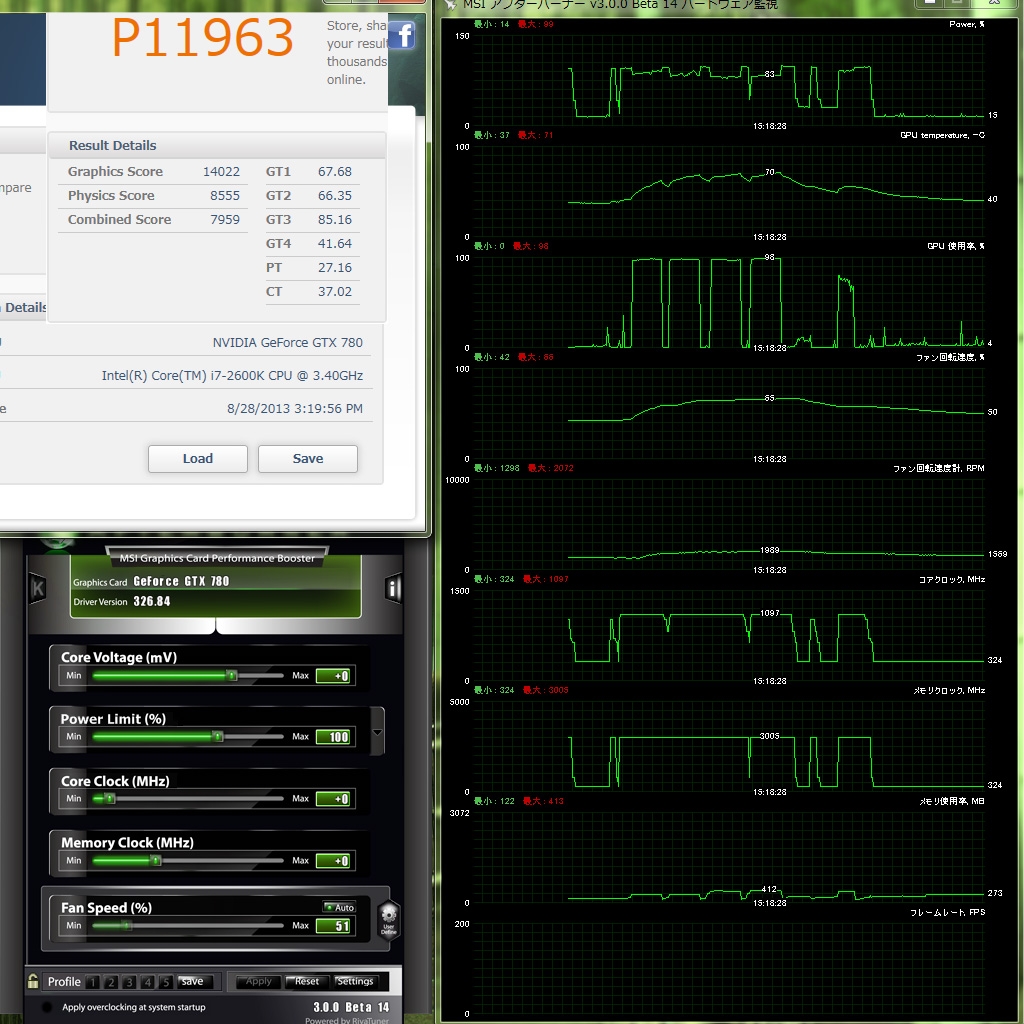Toggle Auto fan speed control
The image size is (1024, 1024).
coord(340,907)
